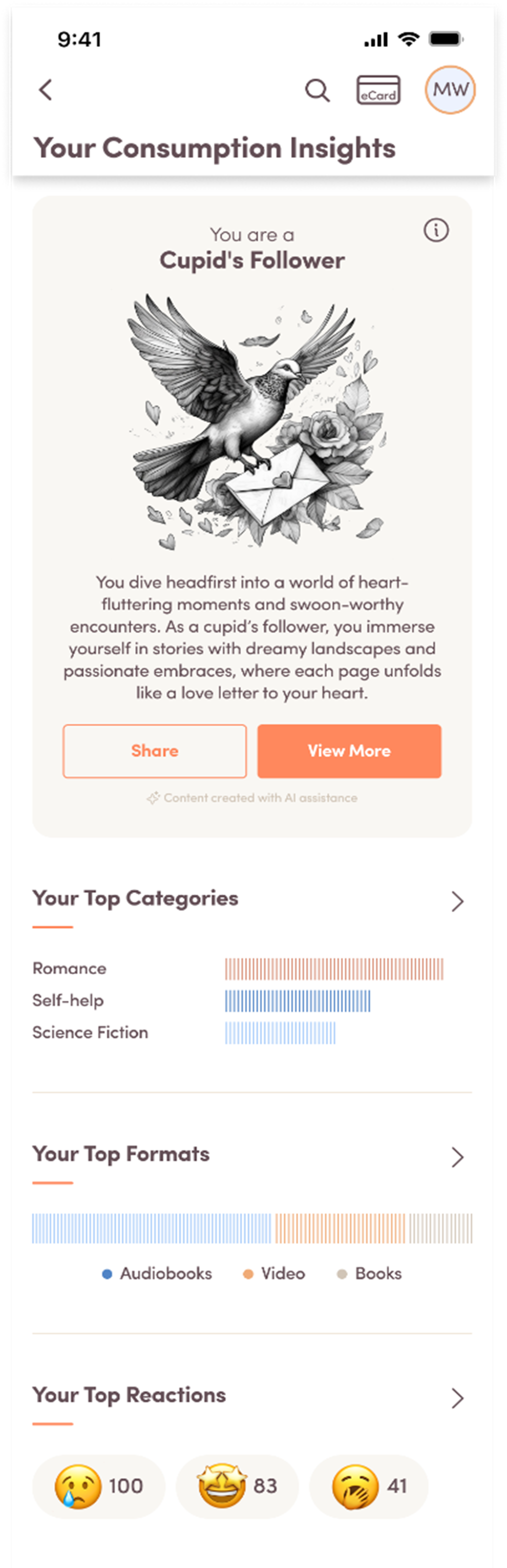This screenshot has height=1568, width=507.
Task: Click the Self-help category bar
Action: point(297,1001)
